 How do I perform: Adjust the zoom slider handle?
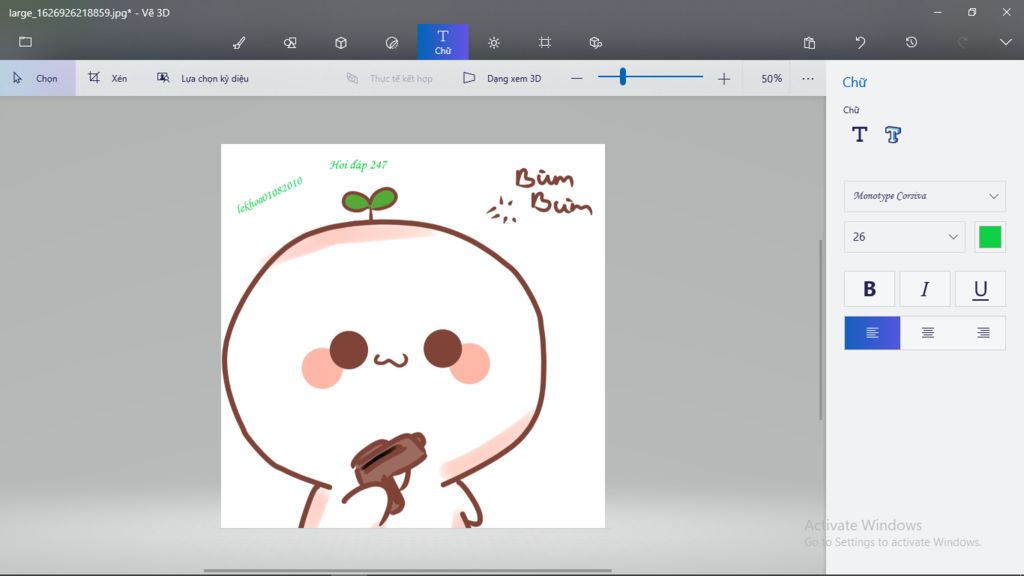623,77
